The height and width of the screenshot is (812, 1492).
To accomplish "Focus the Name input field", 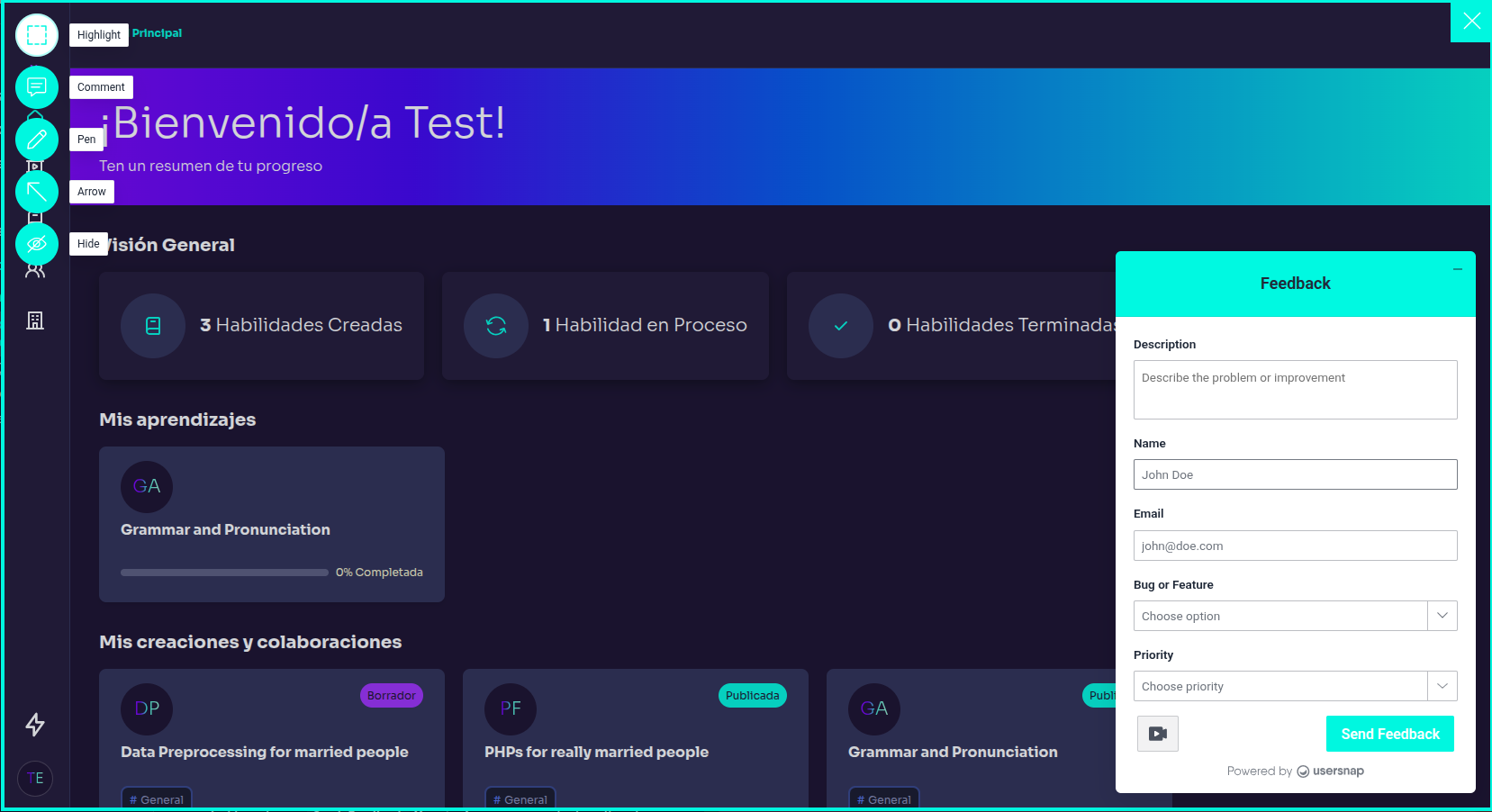I will 1295,474.
